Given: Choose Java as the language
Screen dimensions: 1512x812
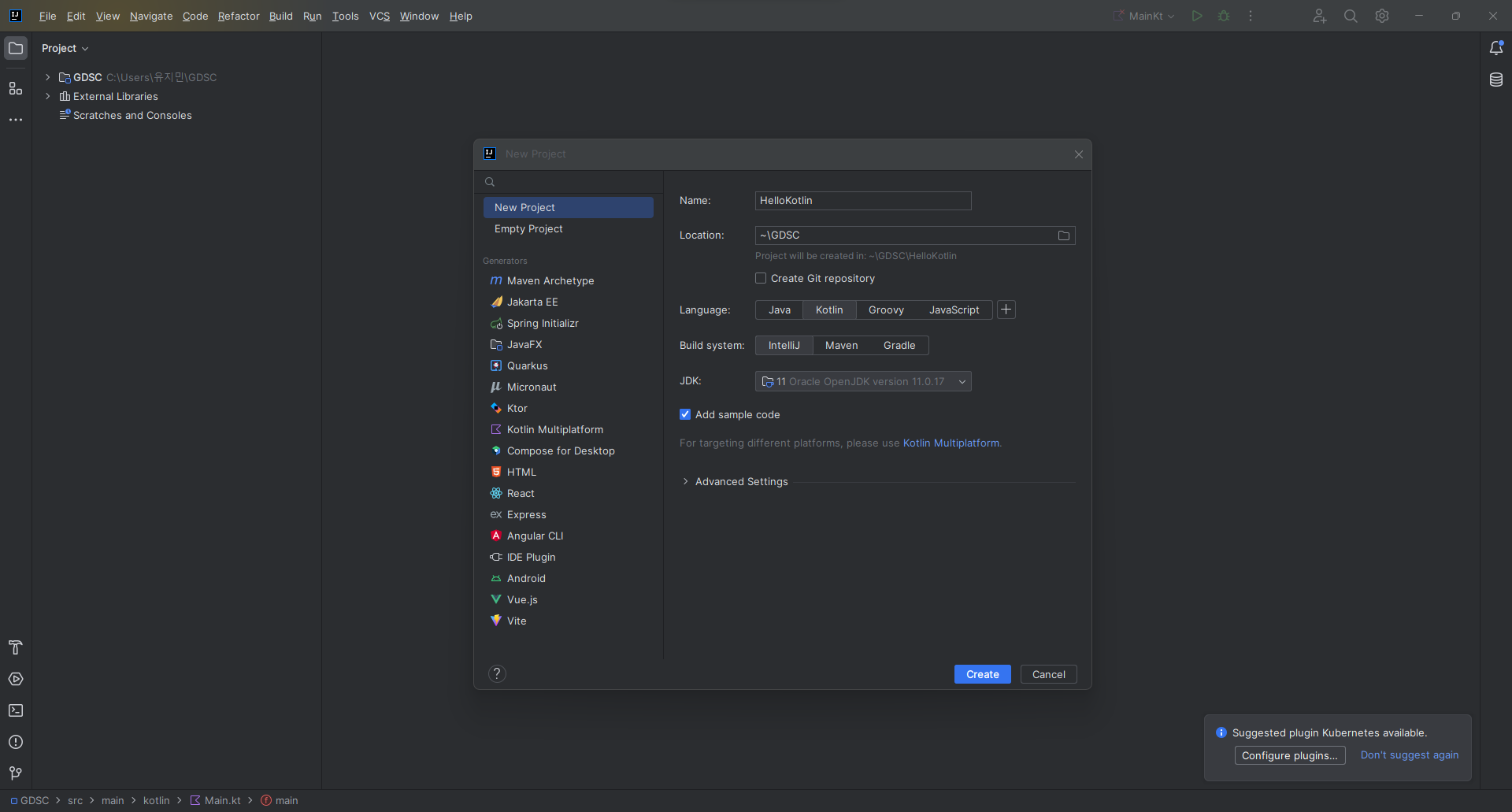Looking at the screenshot, I should click(779, 310).
